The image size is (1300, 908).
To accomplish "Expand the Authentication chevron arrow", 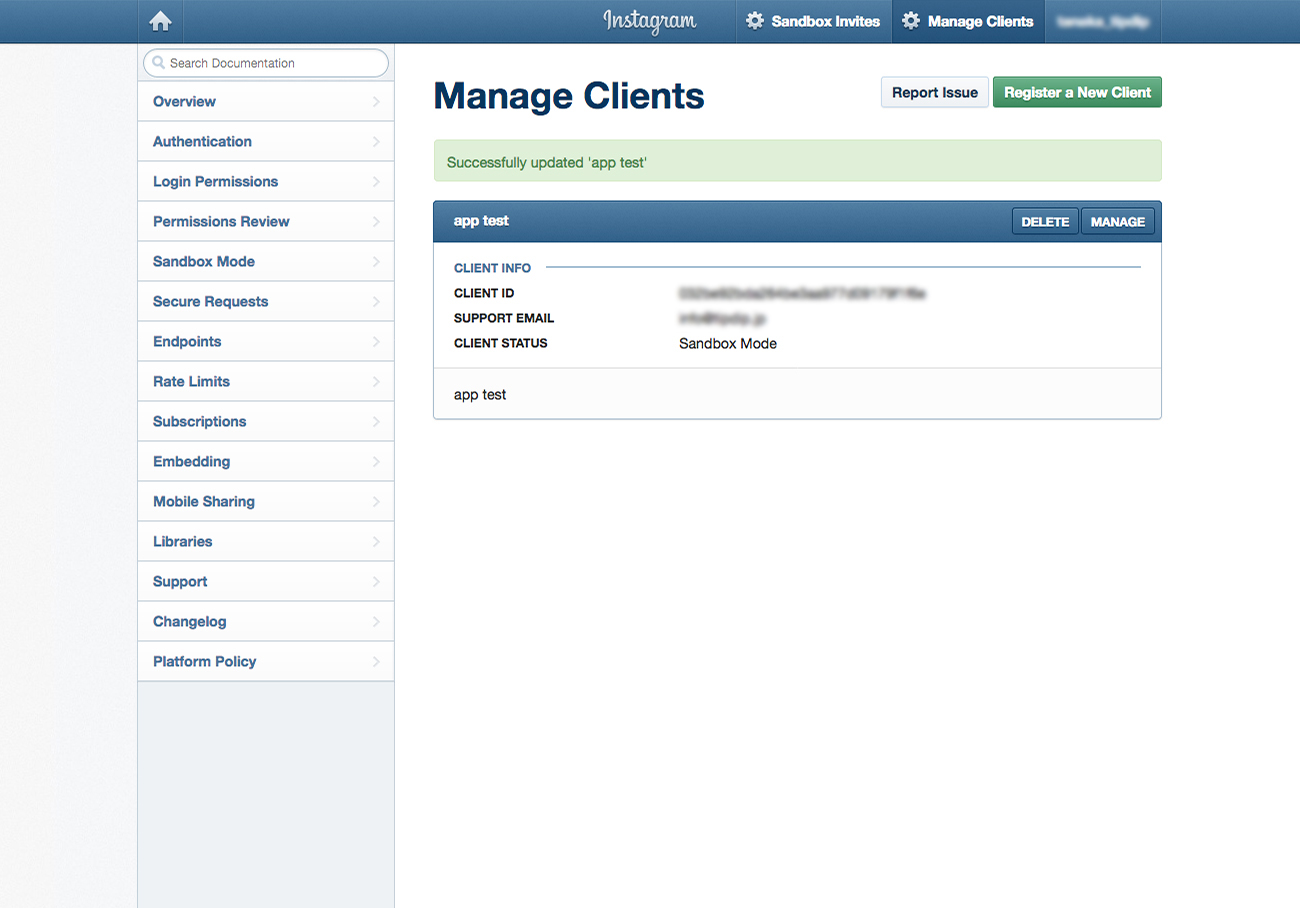I will 376,141.
